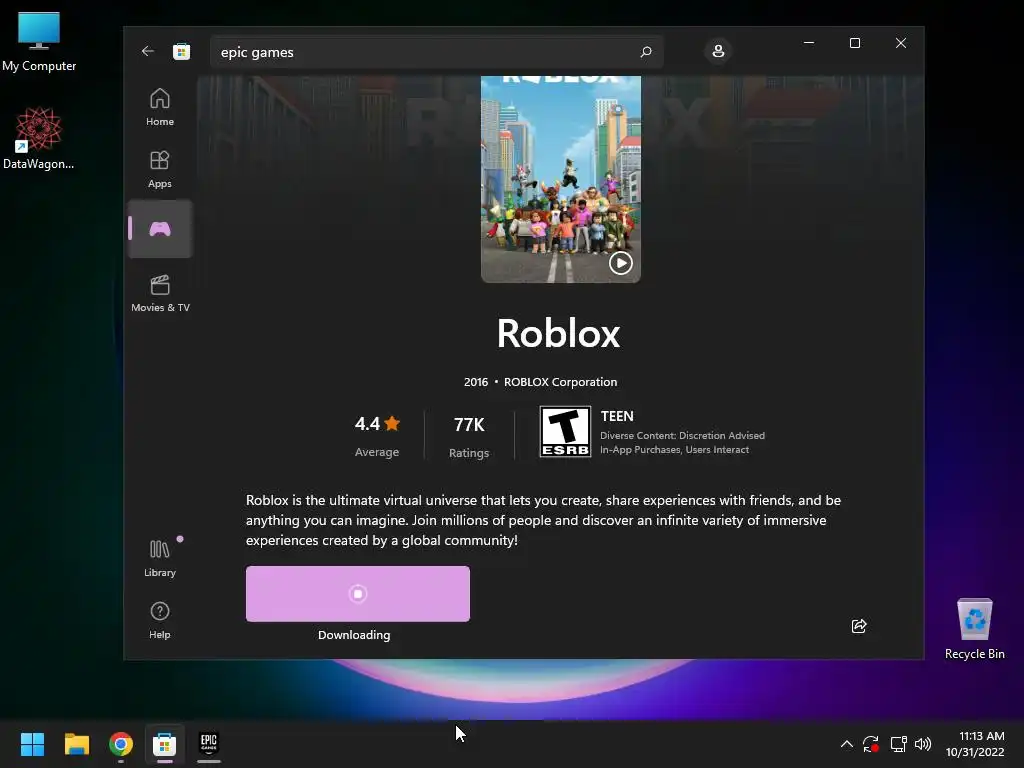1024x768 pixels.
Task: Open the DataWagon desktop shortcut
Action: 39,138
